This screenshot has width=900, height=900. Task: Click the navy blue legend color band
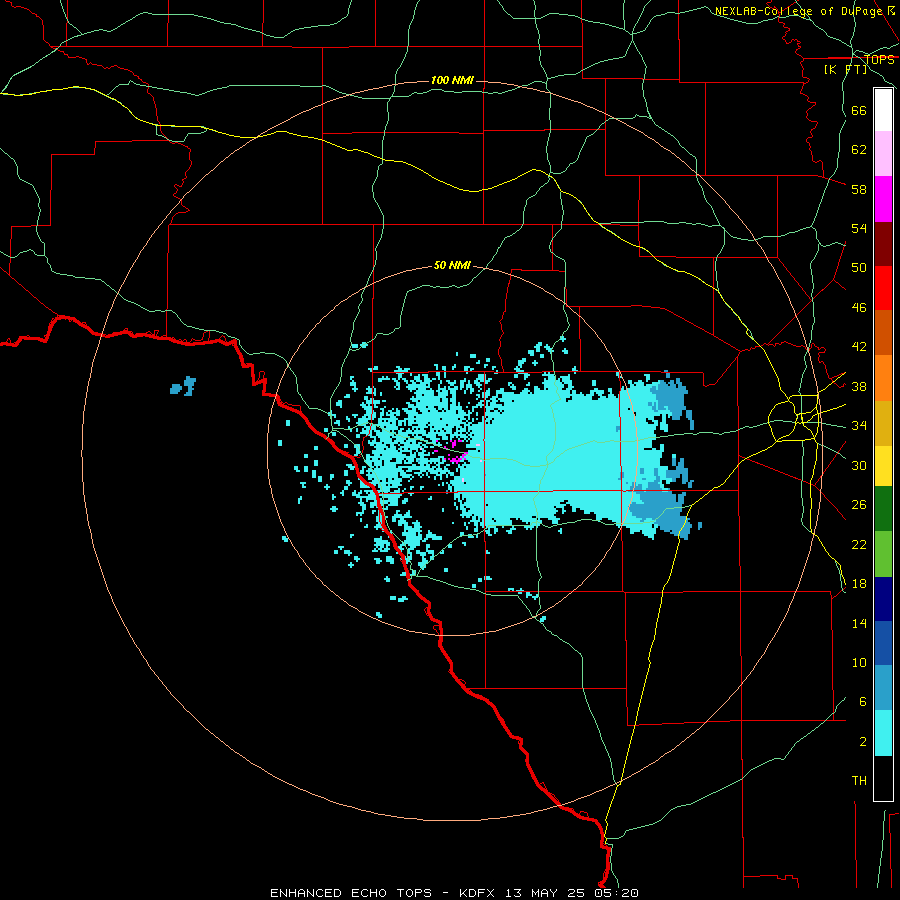[883, 599]
